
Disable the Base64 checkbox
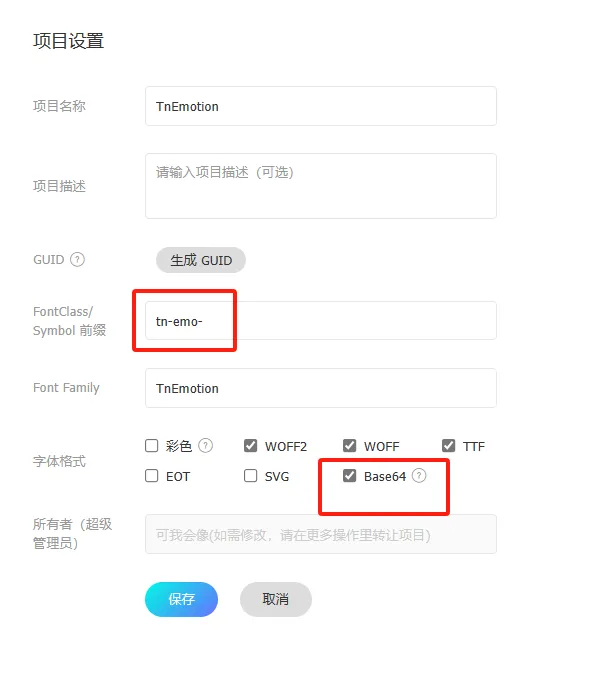(x=349, y=476)
